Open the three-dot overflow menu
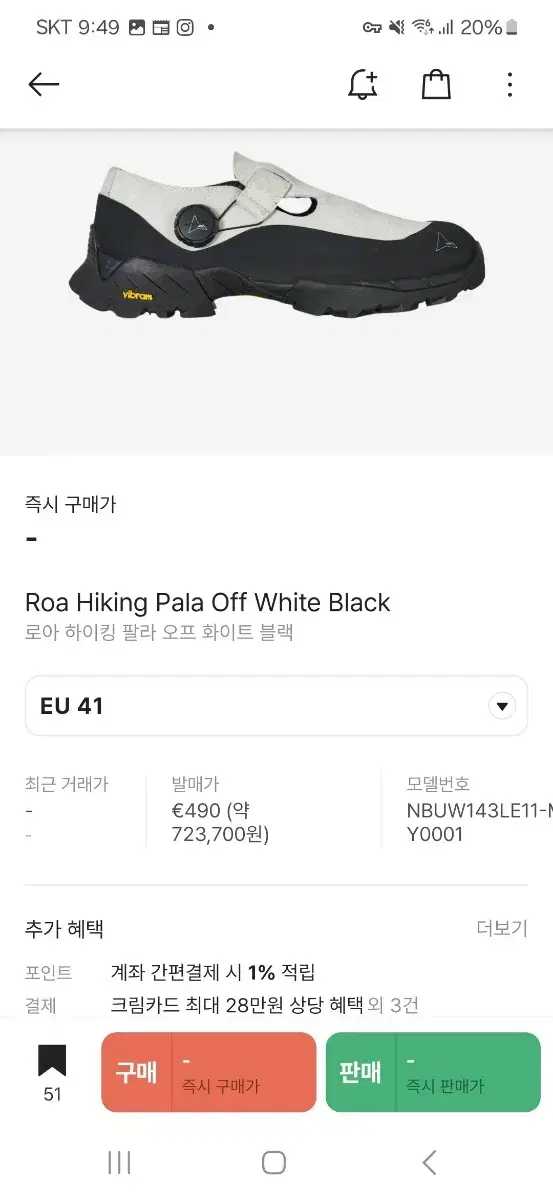 pos(509,84)
